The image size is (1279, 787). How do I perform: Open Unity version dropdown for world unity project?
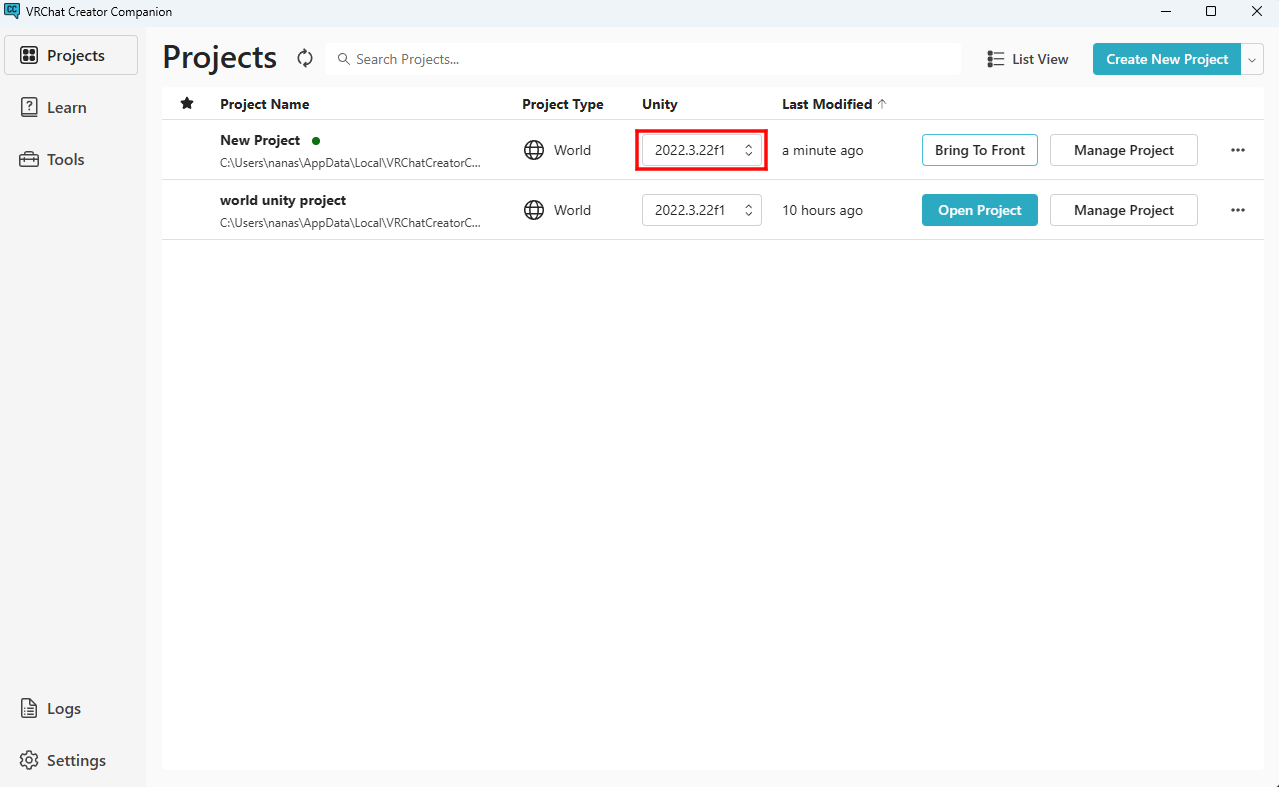pos(702,210)
